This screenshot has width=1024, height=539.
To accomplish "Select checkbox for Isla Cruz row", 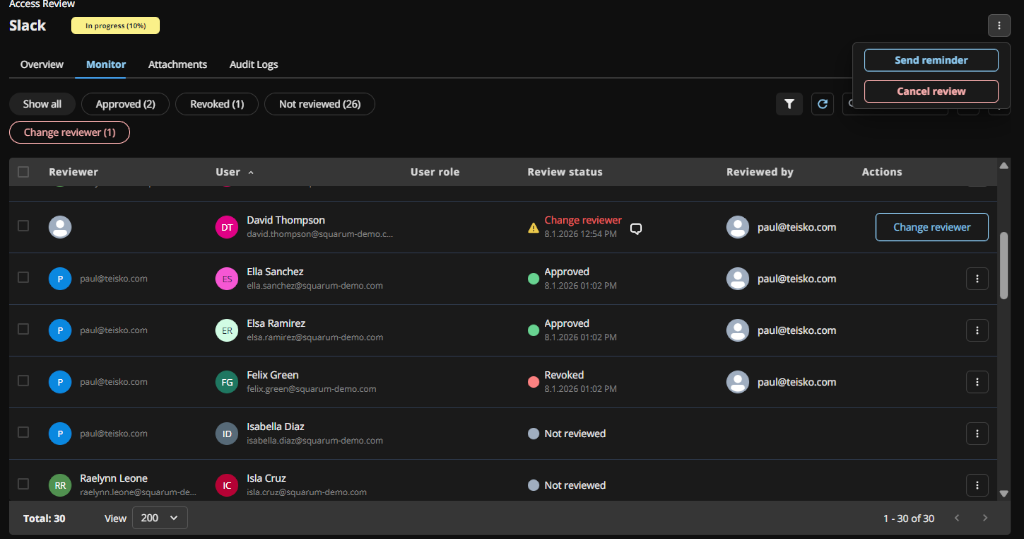I will pos(24,483).
